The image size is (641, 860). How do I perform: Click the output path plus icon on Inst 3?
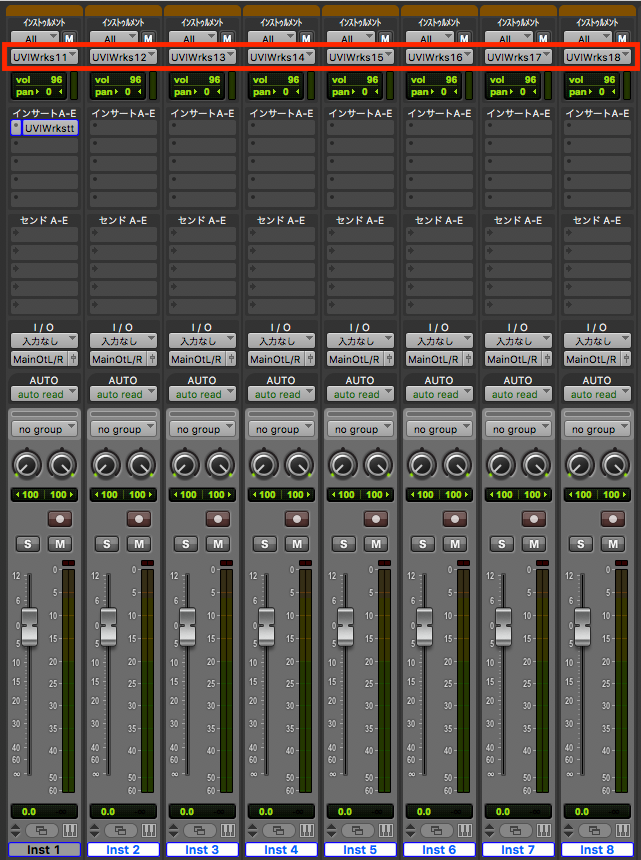(x=231, y=359)
